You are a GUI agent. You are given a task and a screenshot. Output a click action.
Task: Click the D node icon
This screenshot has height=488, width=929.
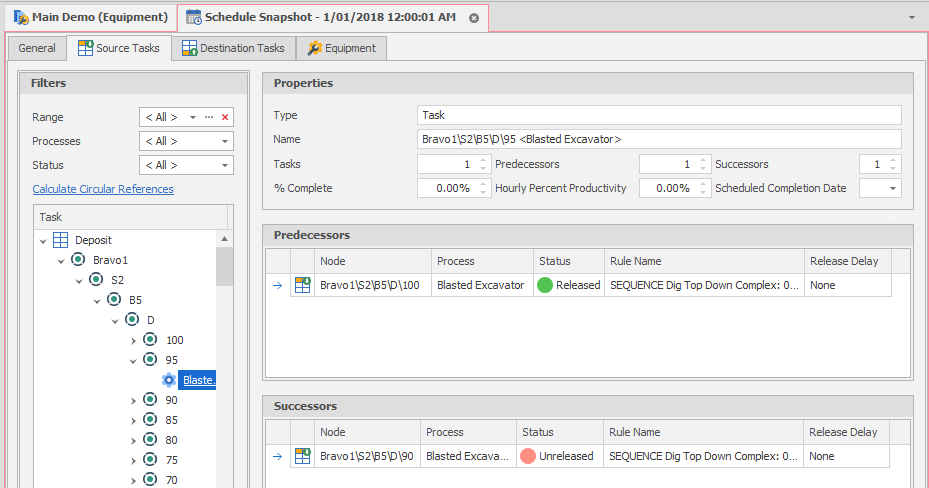(x=132, y=319)
